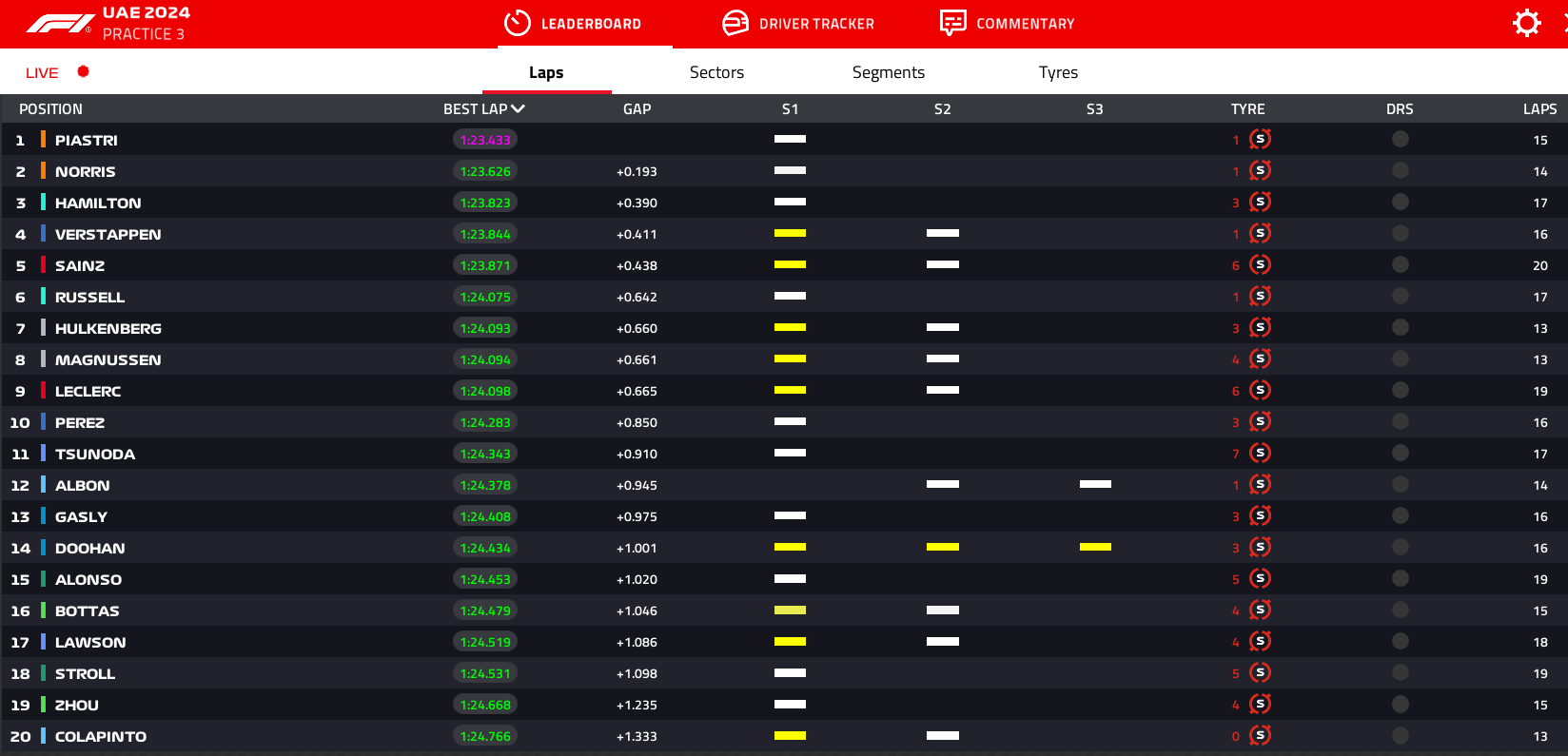Click Leclerc's DRS indicator
This screenshot has height=756, width=1568.
(1400, 390)
